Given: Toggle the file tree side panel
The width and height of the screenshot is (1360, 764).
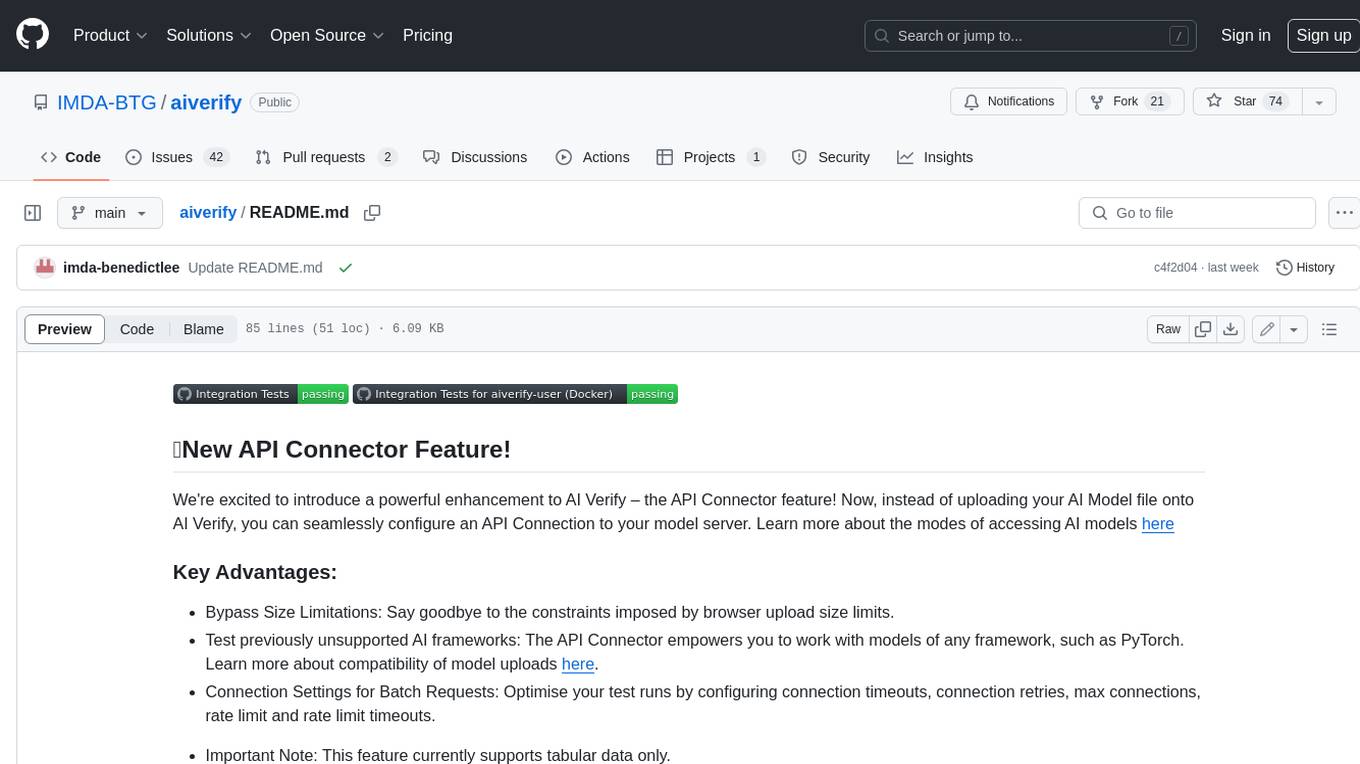Looking at the screenshot, I should pyautogui.click(x=33, y=213).
